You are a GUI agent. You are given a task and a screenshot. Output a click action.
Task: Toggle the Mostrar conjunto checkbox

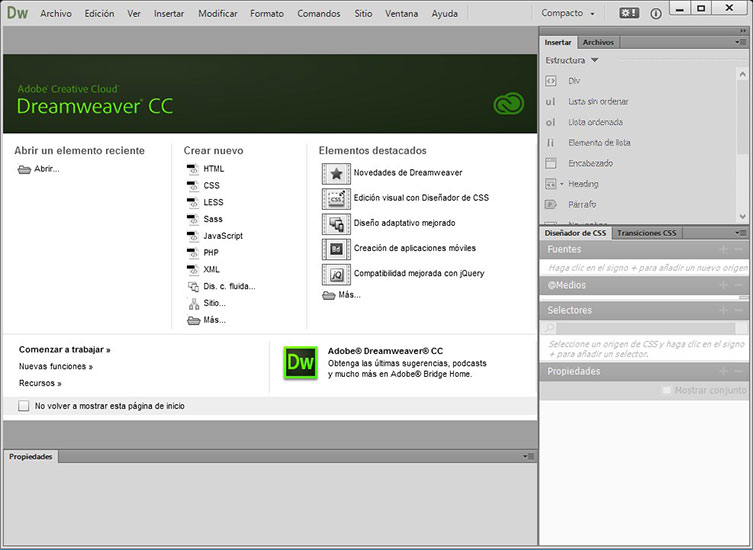pos(667,391)
